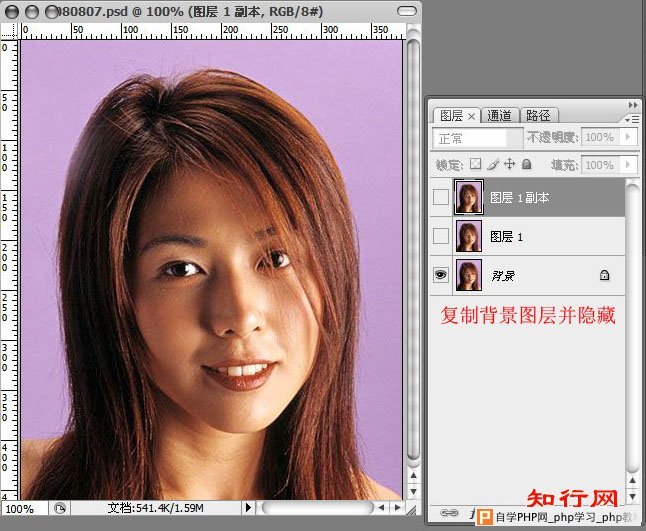Close the 图层 tab with its X
Viewport: 646px width, 531px height.
472,117
